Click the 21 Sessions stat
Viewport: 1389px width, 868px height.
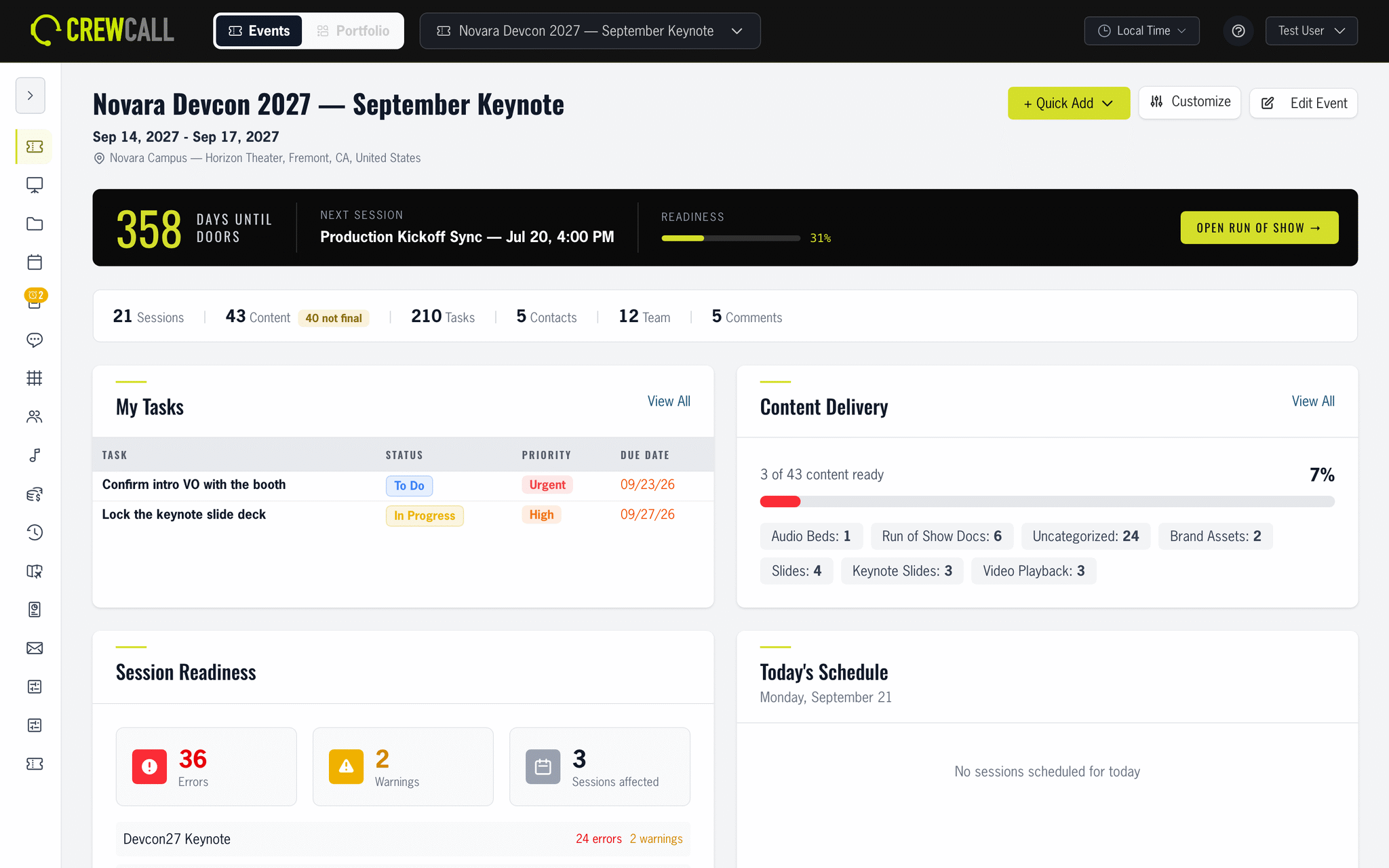(x=149, y=317)
